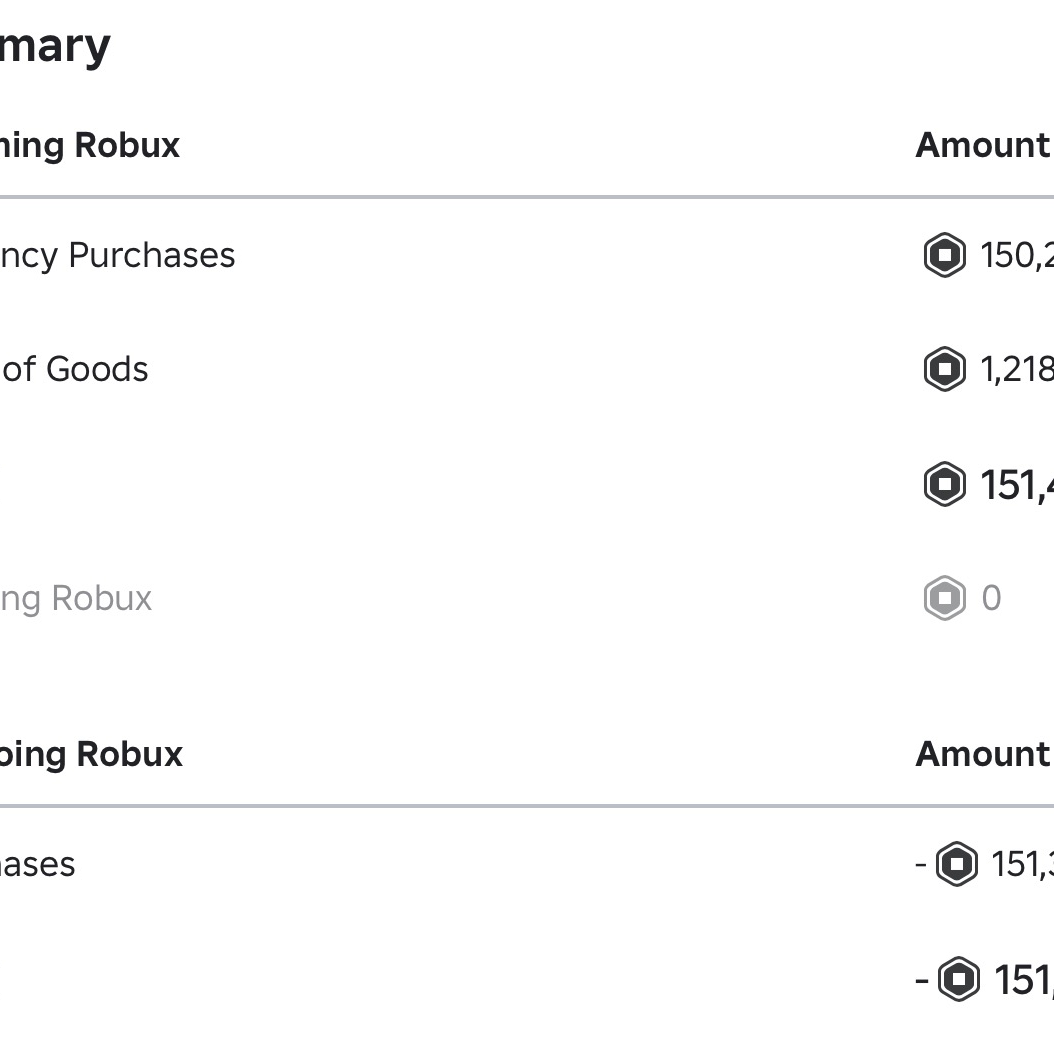The height and width of the screenshot is (1054, 1054).
Task: Open the outgoing Purchases row label
Action: pyautogui.click(x=38, y=864)
